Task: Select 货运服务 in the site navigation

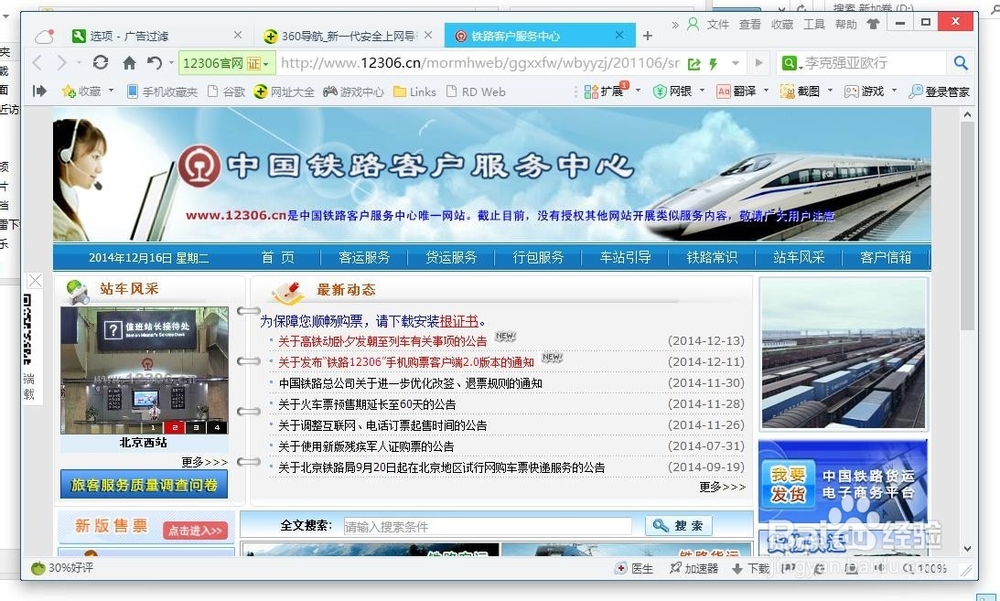Action: (451, 257)
